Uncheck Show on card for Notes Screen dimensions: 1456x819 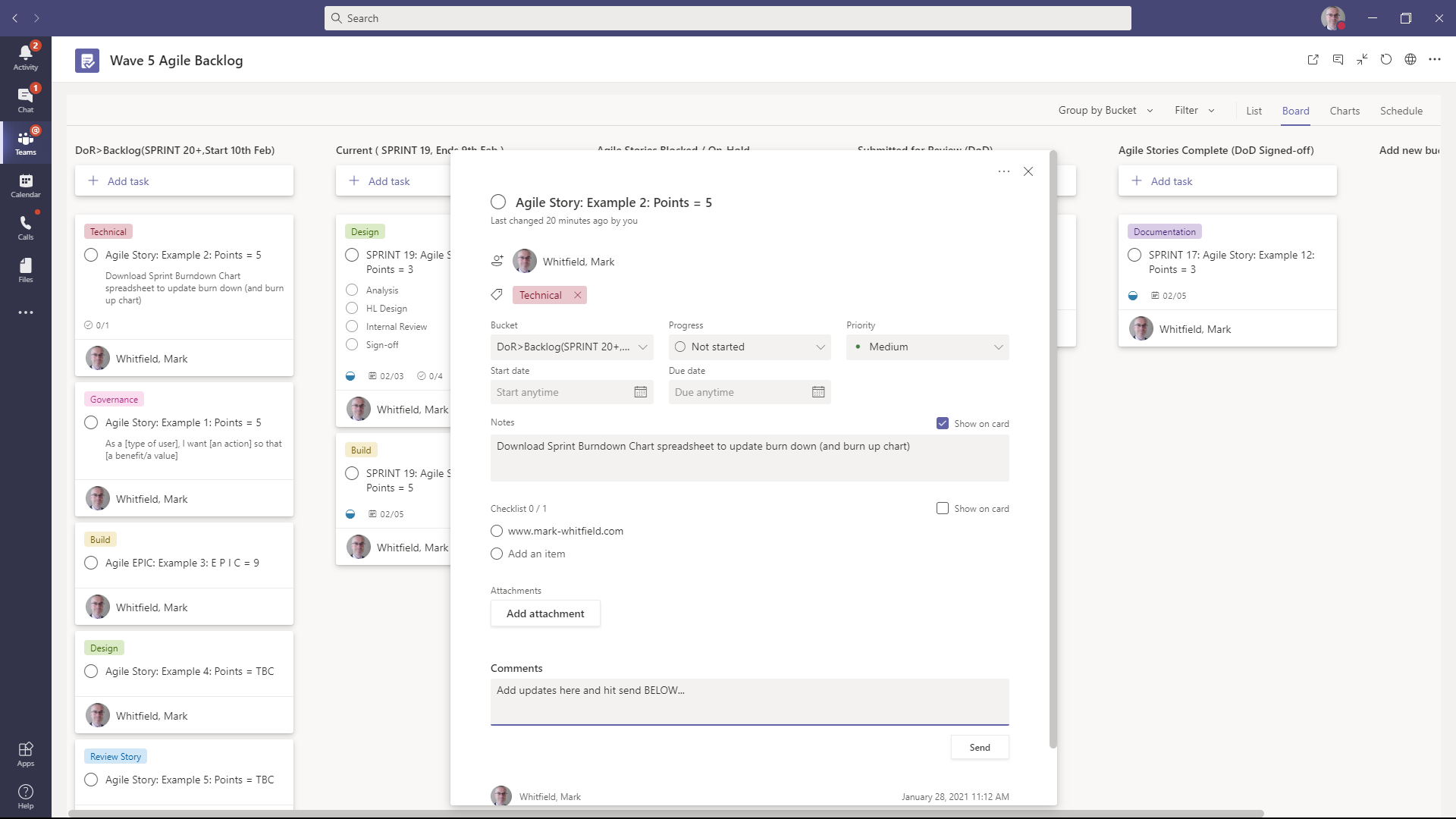click(943, 423)
